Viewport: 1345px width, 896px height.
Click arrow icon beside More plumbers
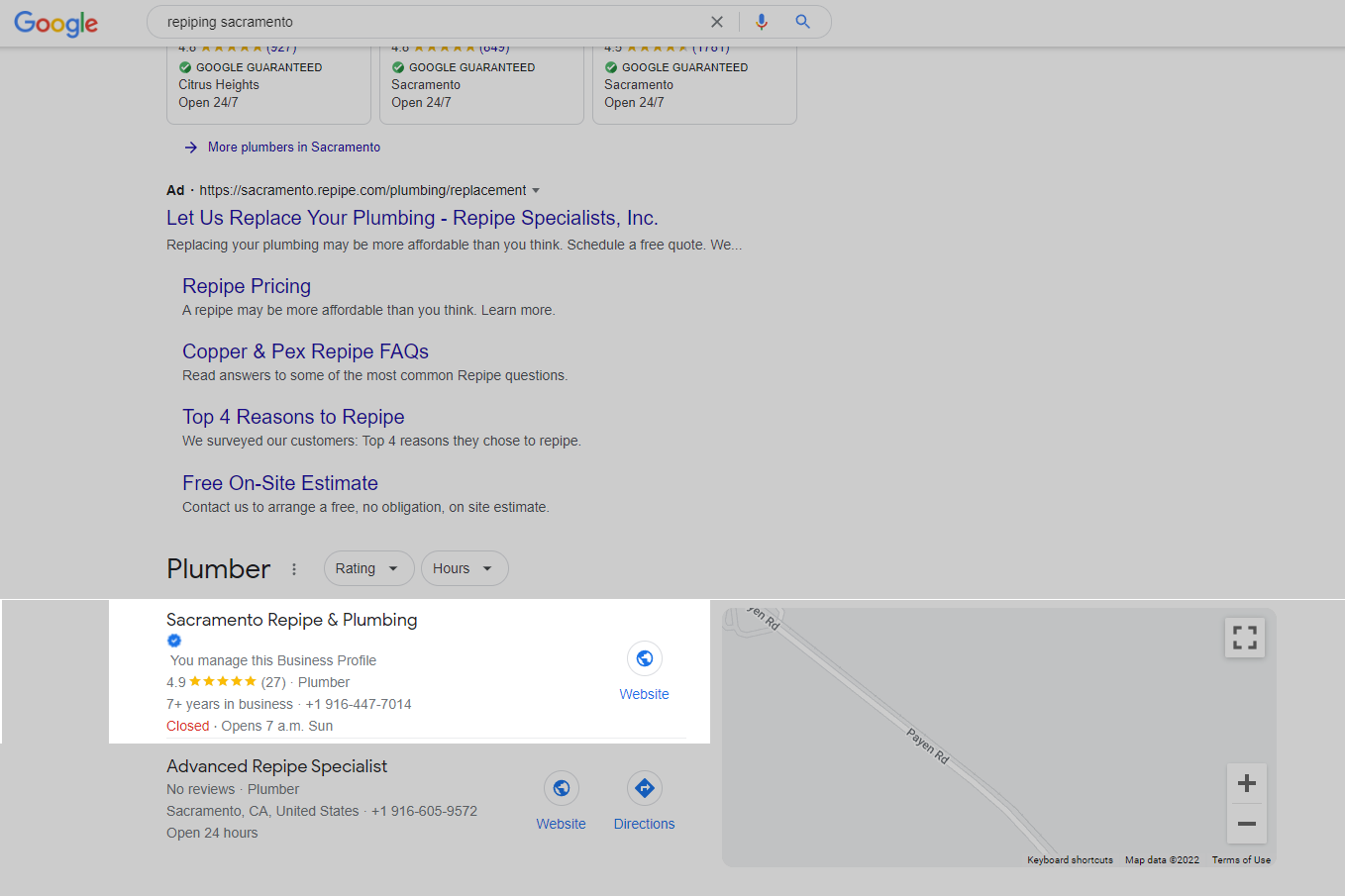click(x=191, y=148)
